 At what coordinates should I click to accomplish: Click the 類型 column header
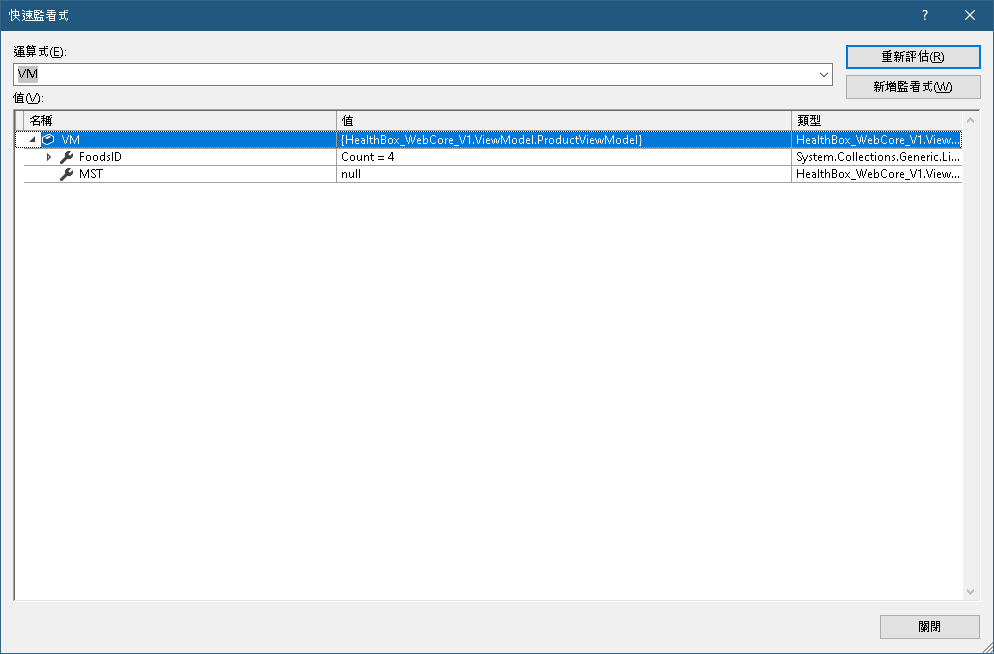point(877,121)
